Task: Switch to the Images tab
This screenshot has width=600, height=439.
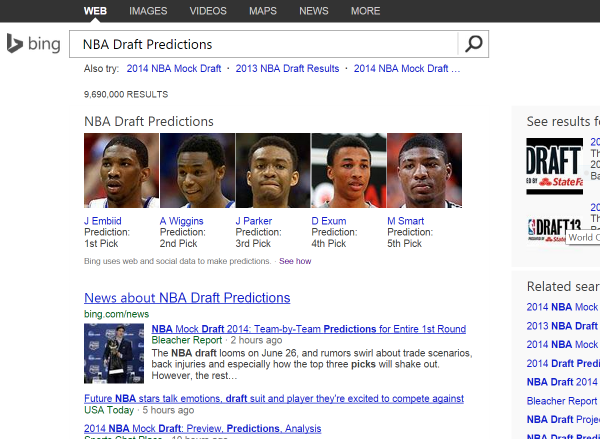Action: (148, 11)
